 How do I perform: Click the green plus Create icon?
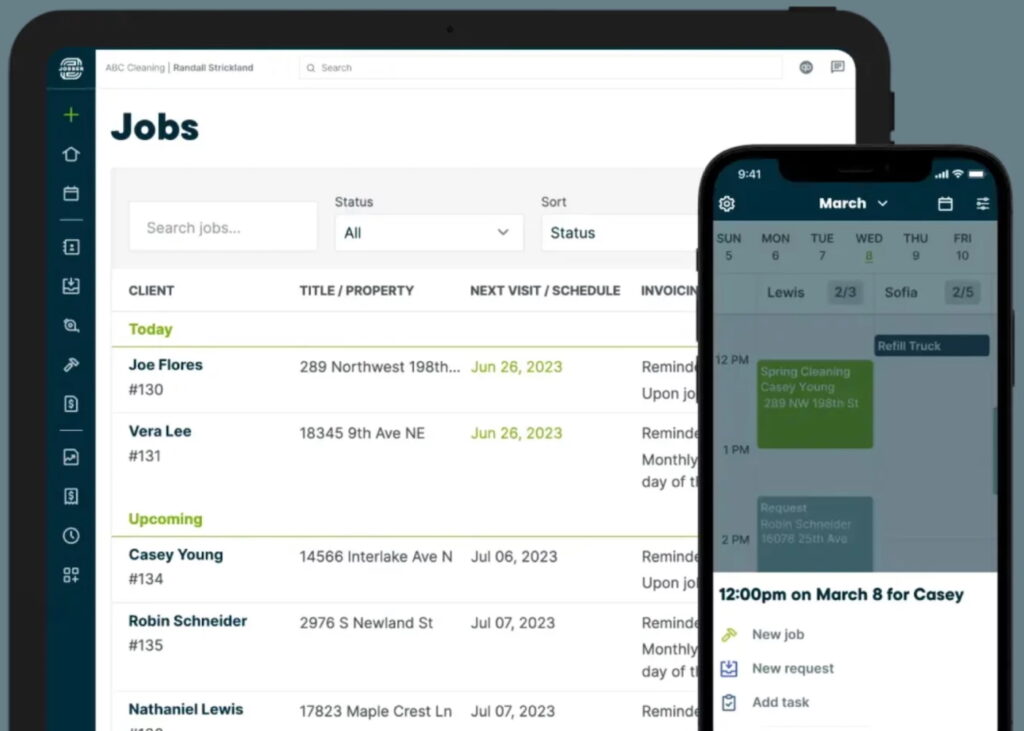click(x=71, y=115)
